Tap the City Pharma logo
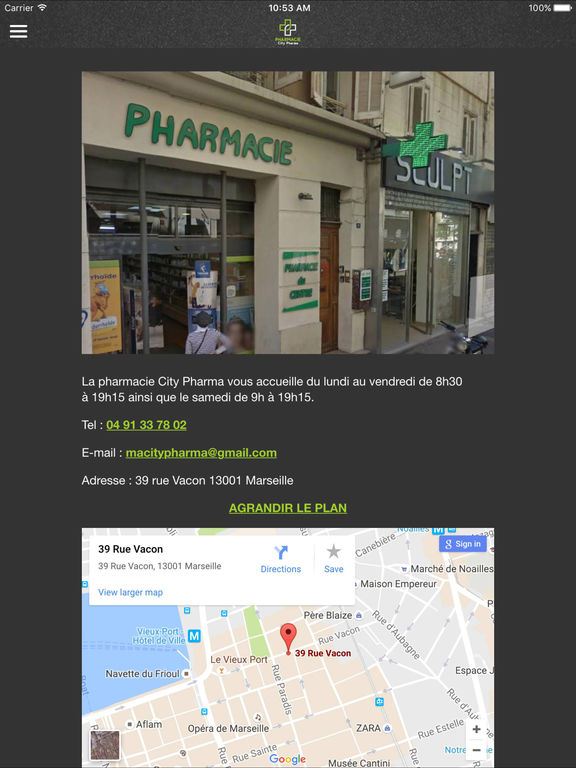 point(288,32)
